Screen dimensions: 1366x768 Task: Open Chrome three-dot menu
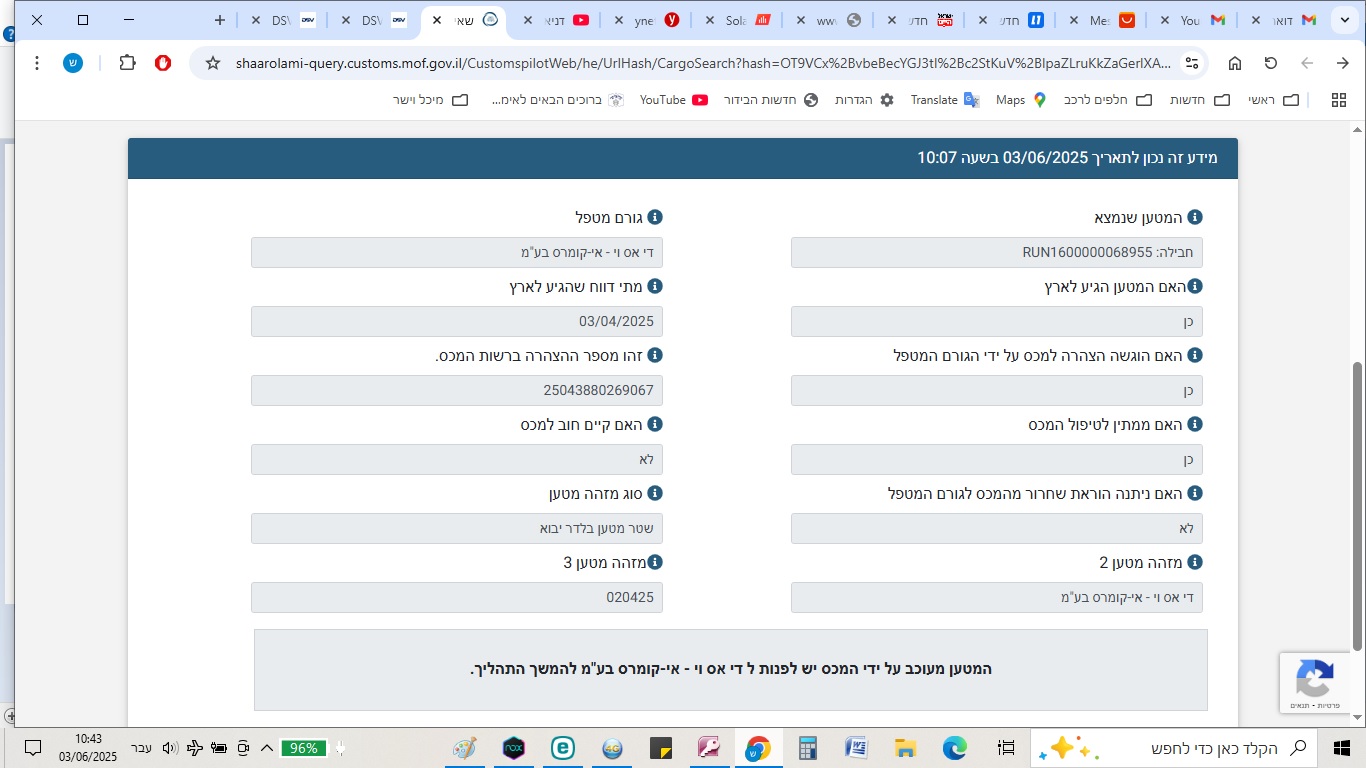coord(37,63)
